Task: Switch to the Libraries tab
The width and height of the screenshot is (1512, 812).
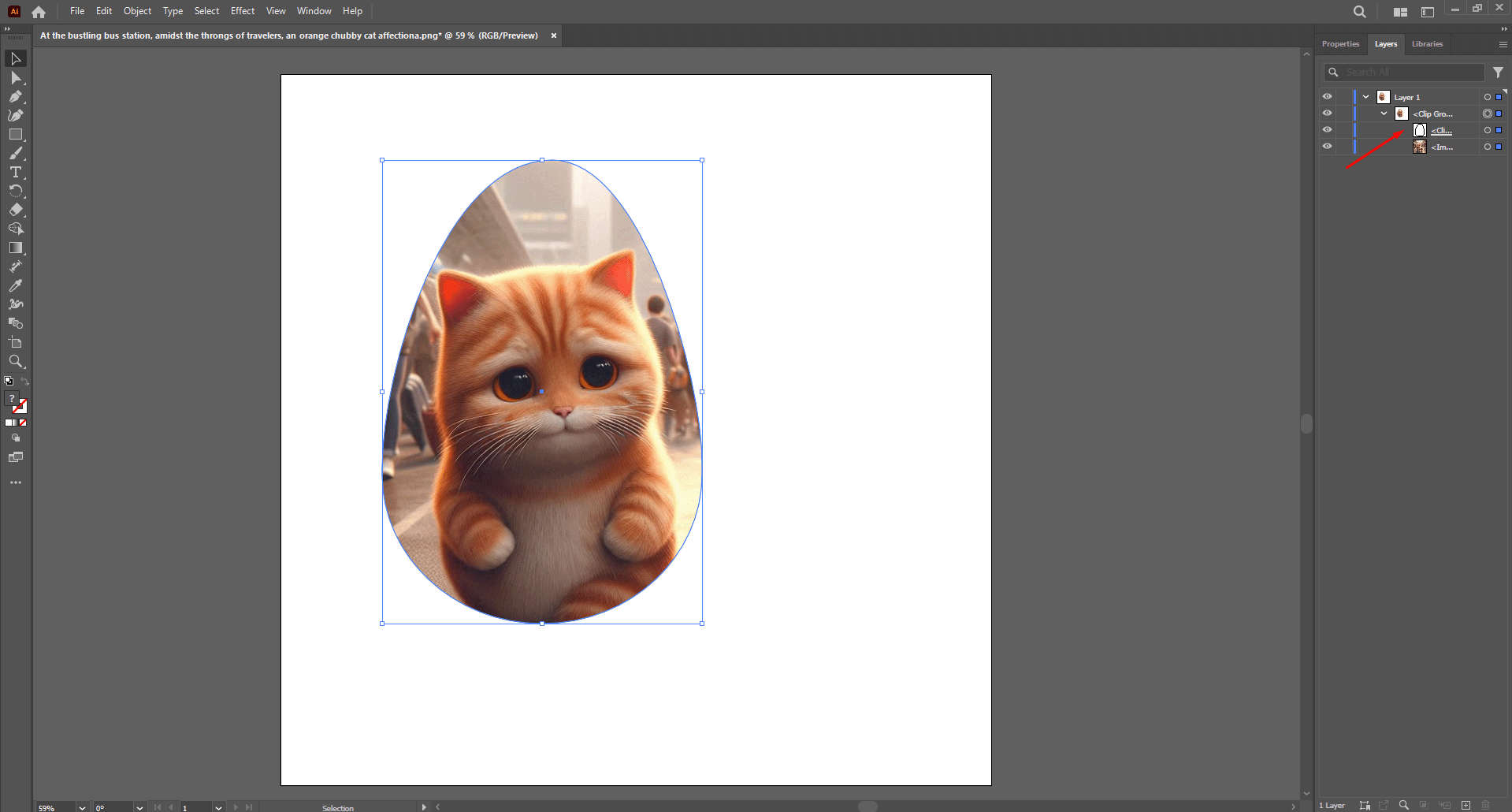Action: tap(1426, 43)
